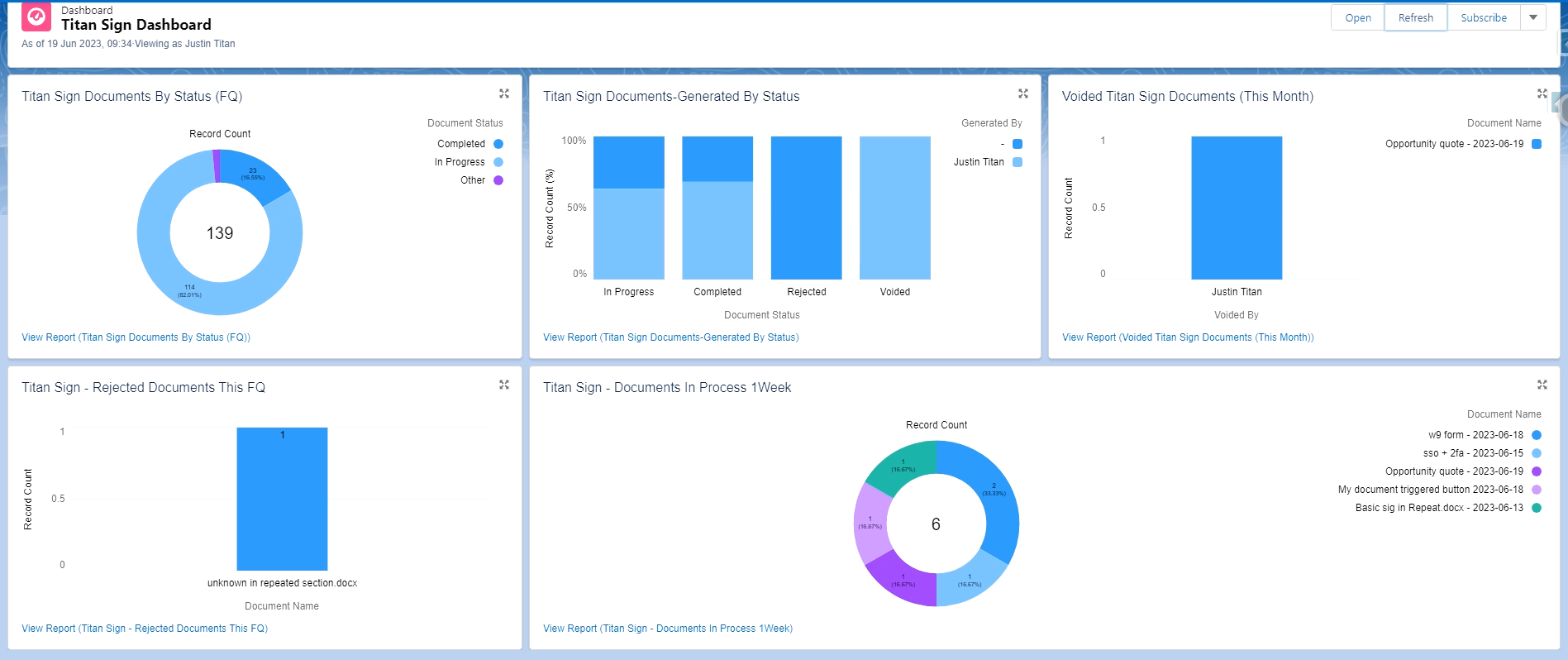
Task: Click the 'As of 19 Jun 2023, 09:34' timestamp text
Action: [77, 44]
